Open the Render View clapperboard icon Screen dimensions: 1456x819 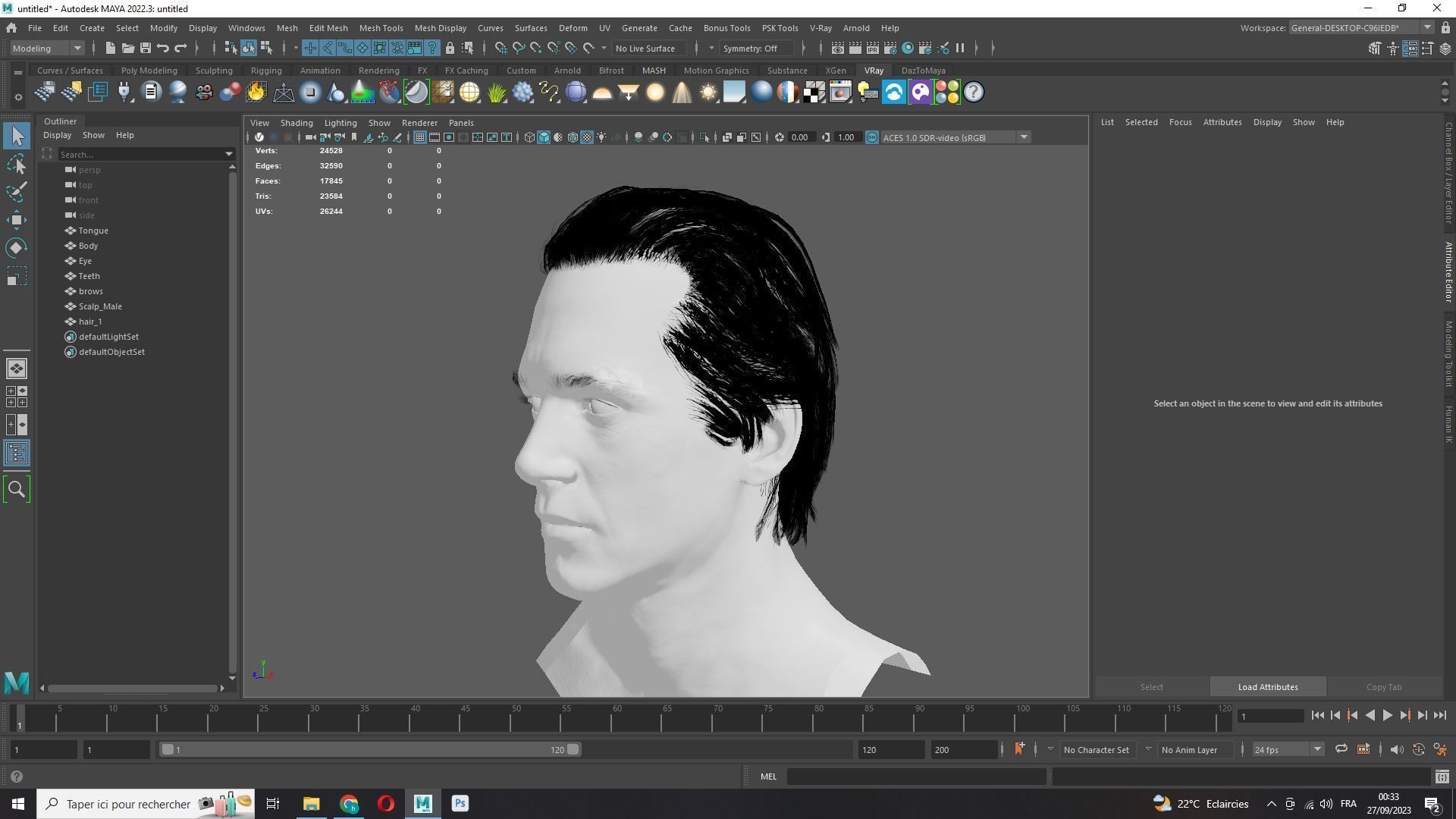pyautogui.click(x=837, y=49)
